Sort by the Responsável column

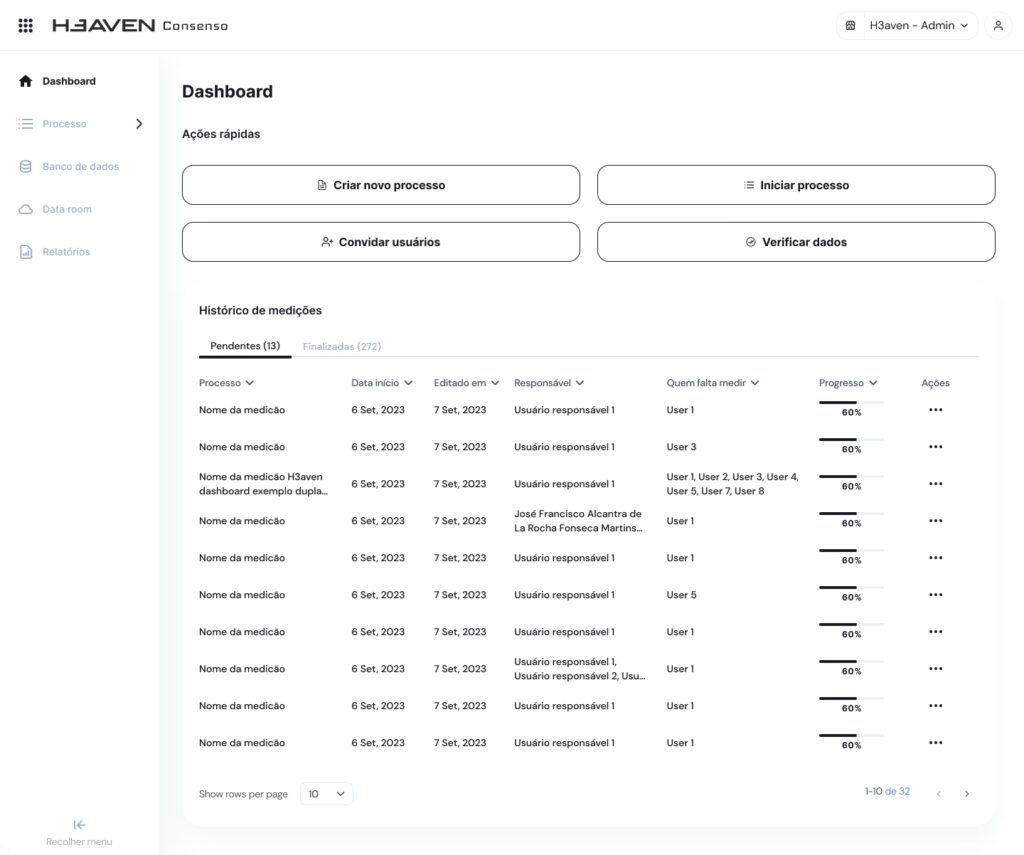point(549,383)
